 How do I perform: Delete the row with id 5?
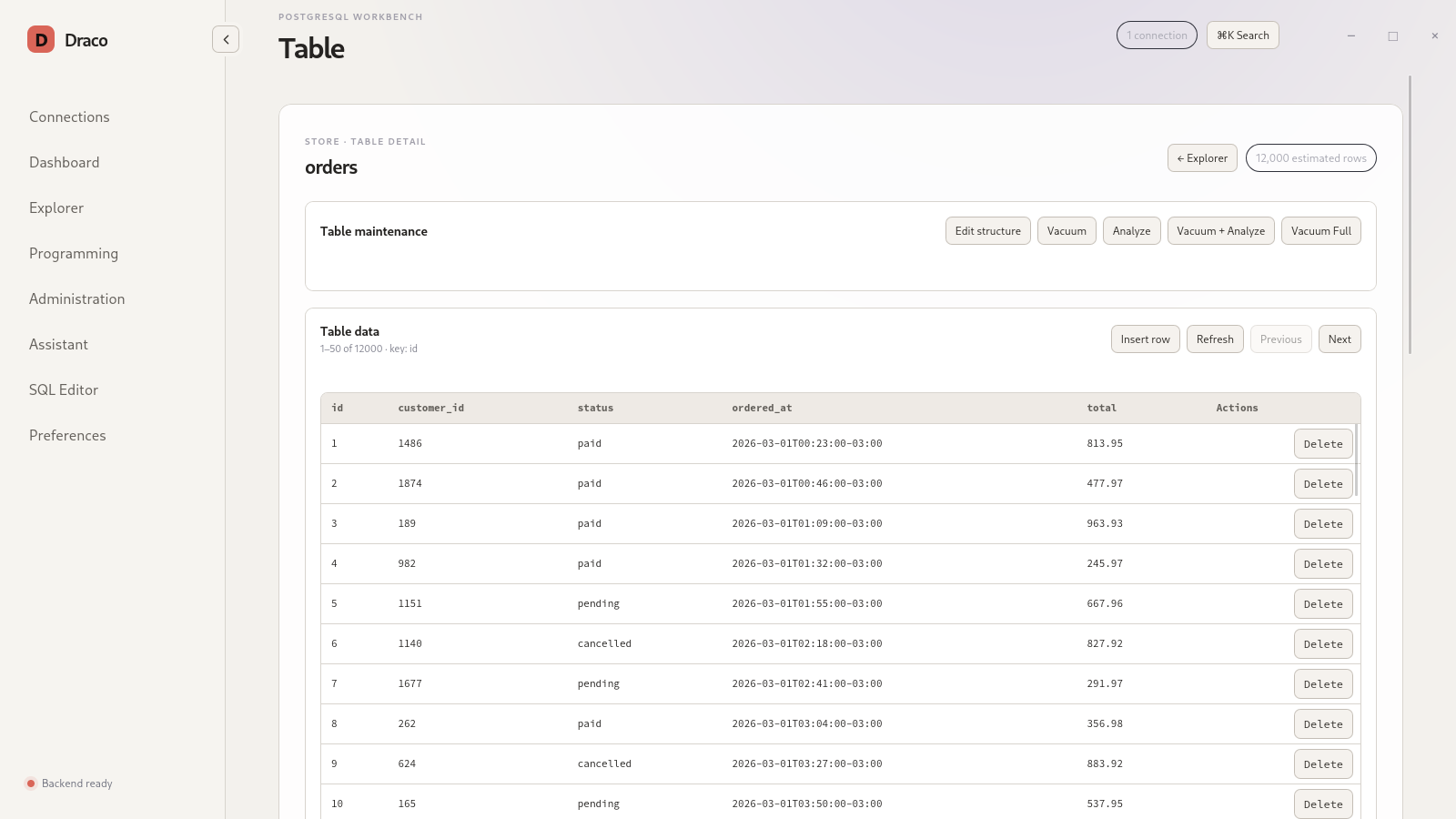(x=1323, y=604)
